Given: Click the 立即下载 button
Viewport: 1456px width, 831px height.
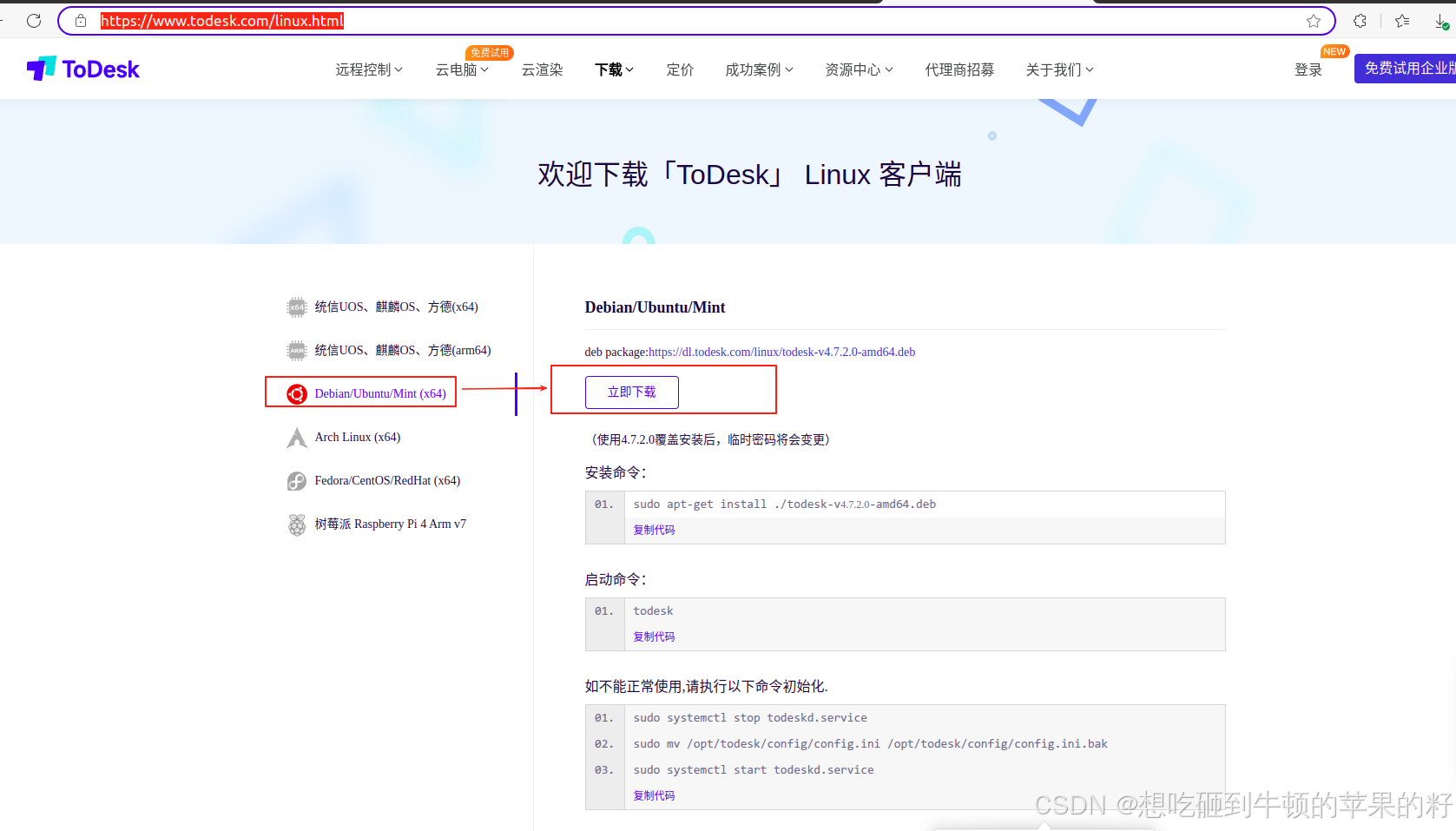Looking at the screenshot, I should tap(631, 392).
